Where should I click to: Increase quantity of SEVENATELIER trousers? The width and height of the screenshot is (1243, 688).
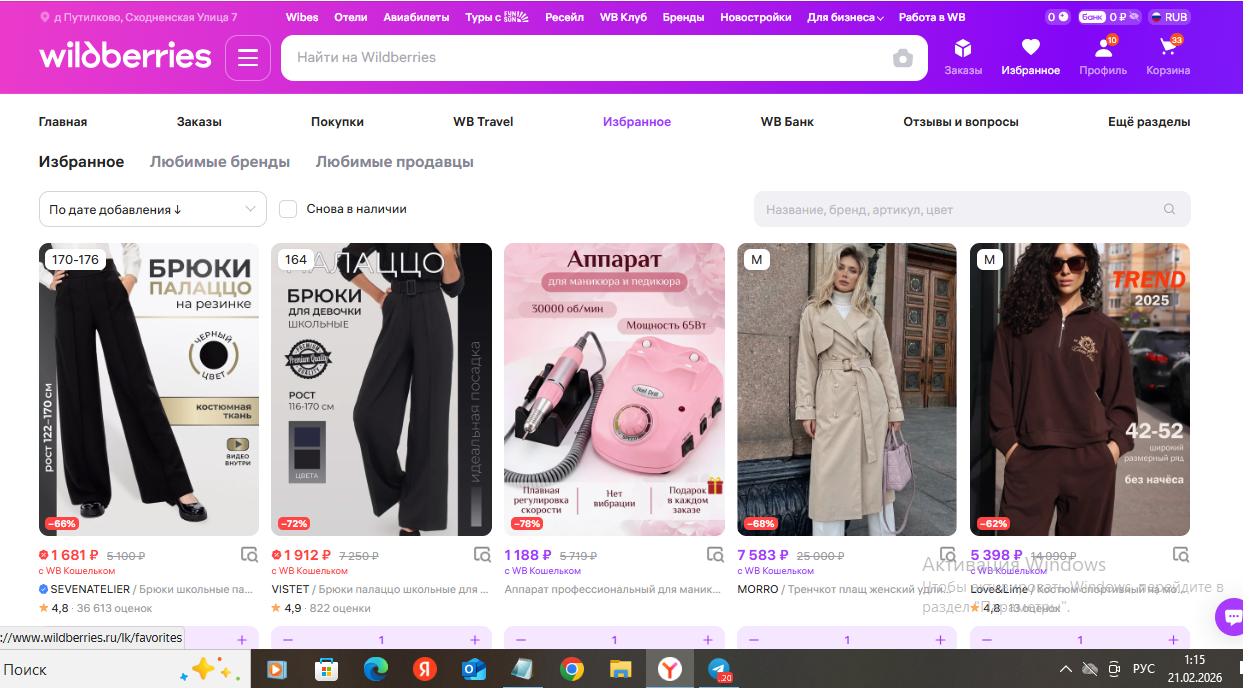click(x=242, y=639)
